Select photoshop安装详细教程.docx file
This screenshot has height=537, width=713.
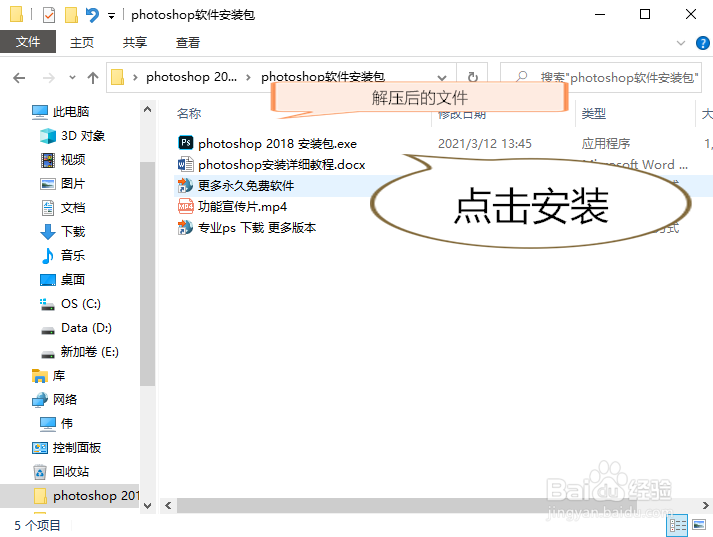(281, 165)
